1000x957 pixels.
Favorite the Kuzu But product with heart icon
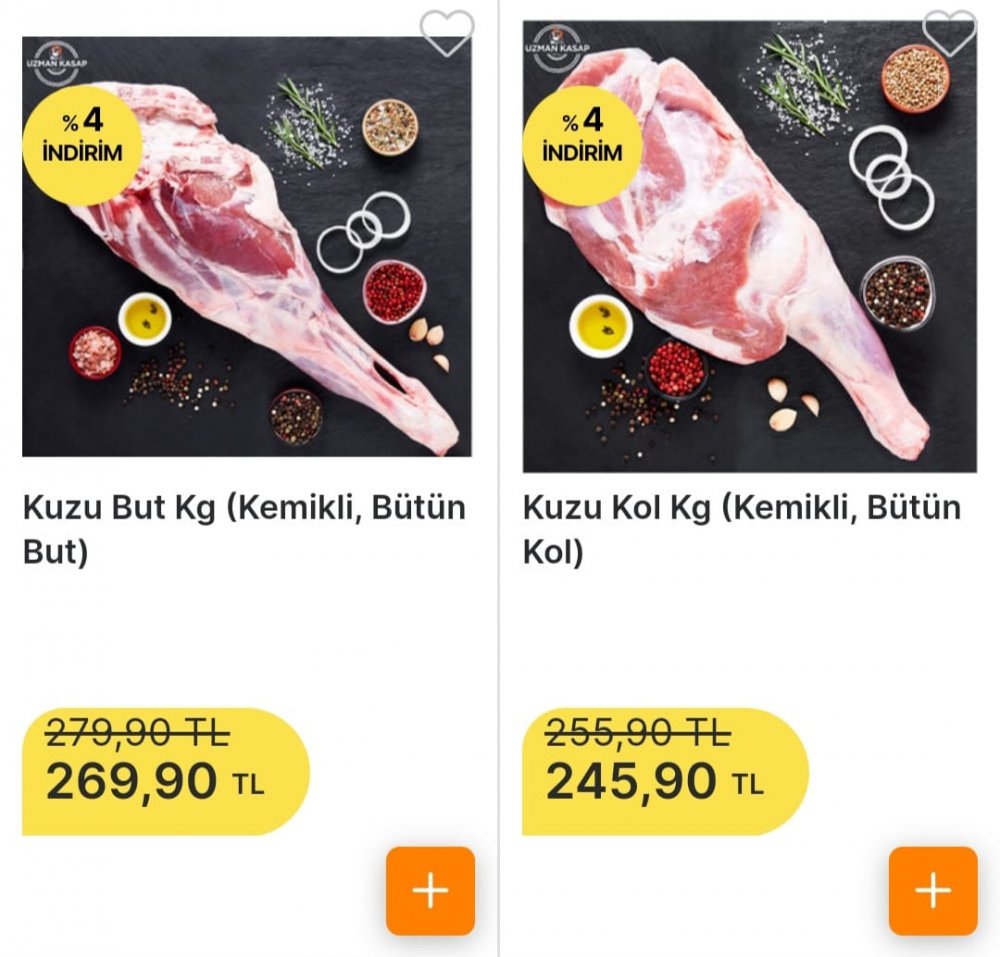pyautogui.click(x=447, y=33)
